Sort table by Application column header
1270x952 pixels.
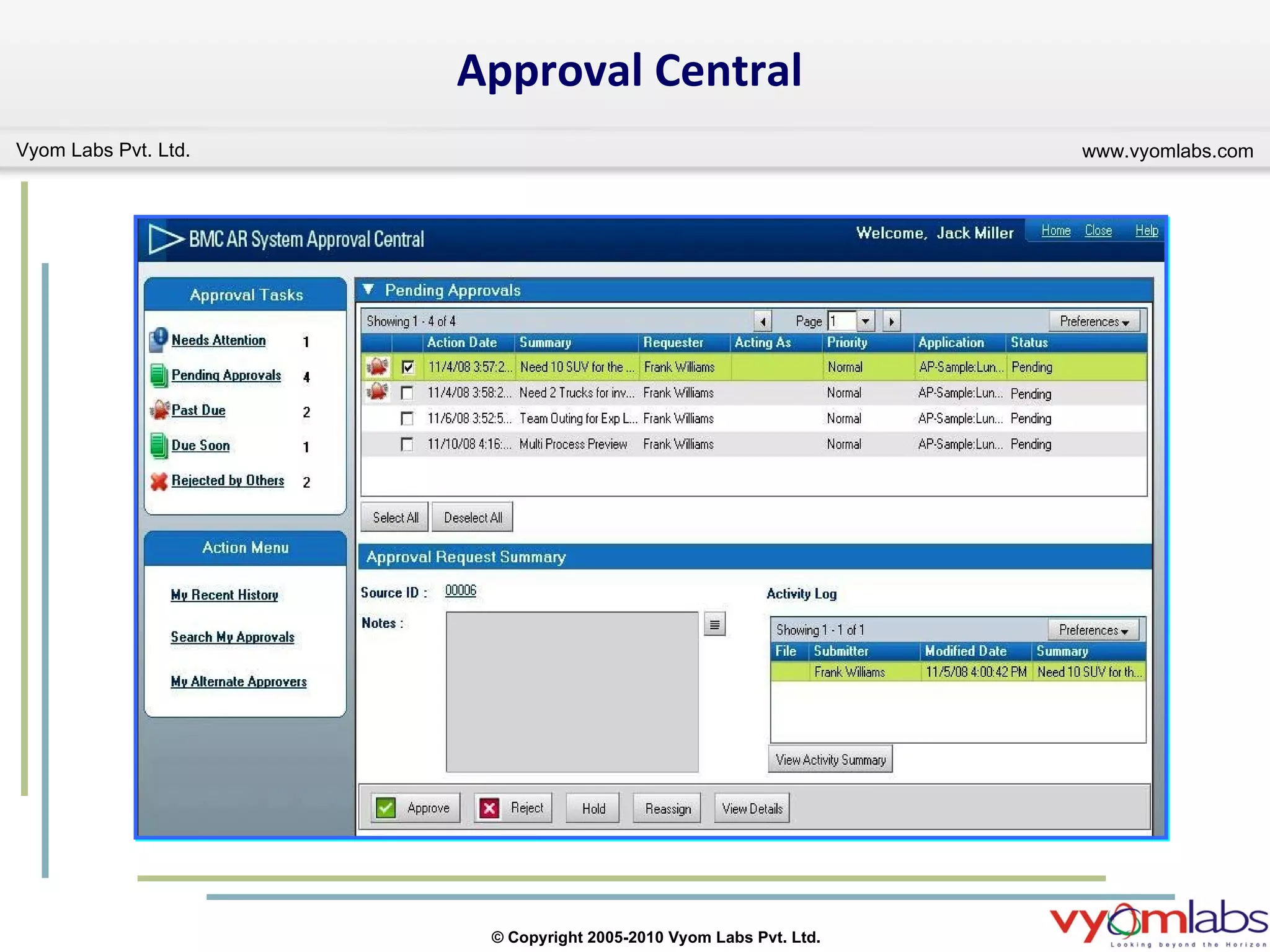pyautogui.click(x=960, y=342)
